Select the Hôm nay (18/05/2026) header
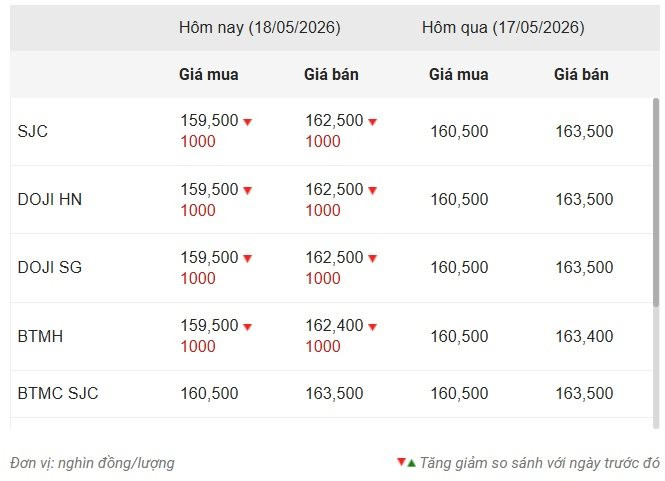665x481 pixels. 260,28
